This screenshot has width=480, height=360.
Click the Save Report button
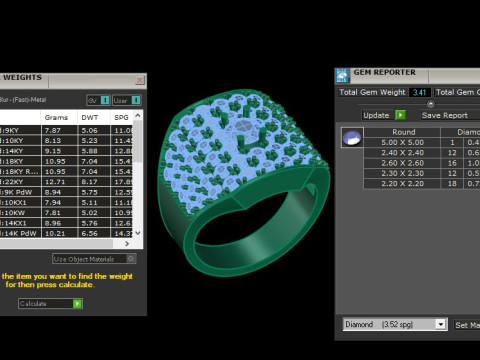pyautogui.click(x=445, y=115)
